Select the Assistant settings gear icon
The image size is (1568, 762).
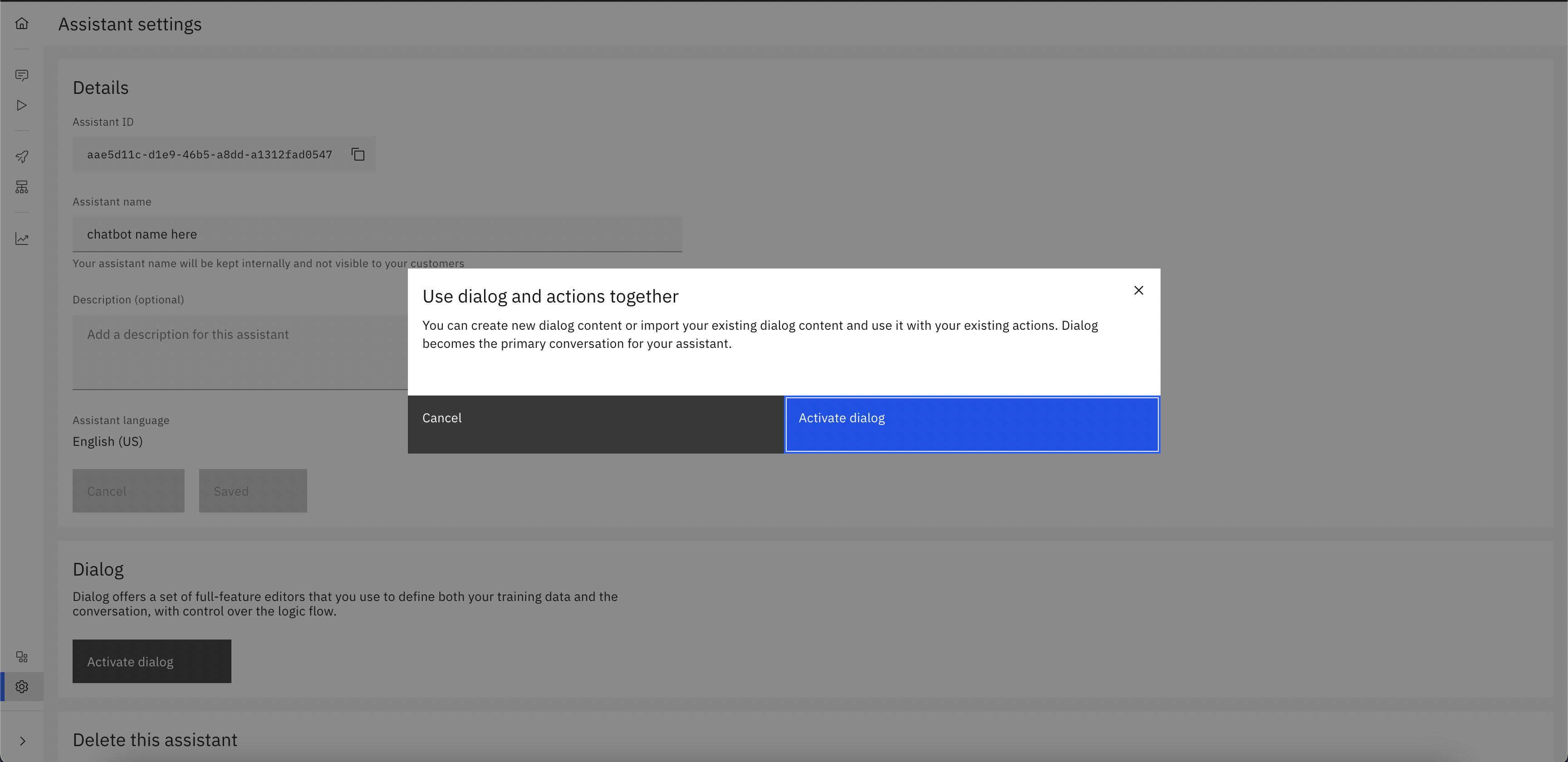point(22,687)
